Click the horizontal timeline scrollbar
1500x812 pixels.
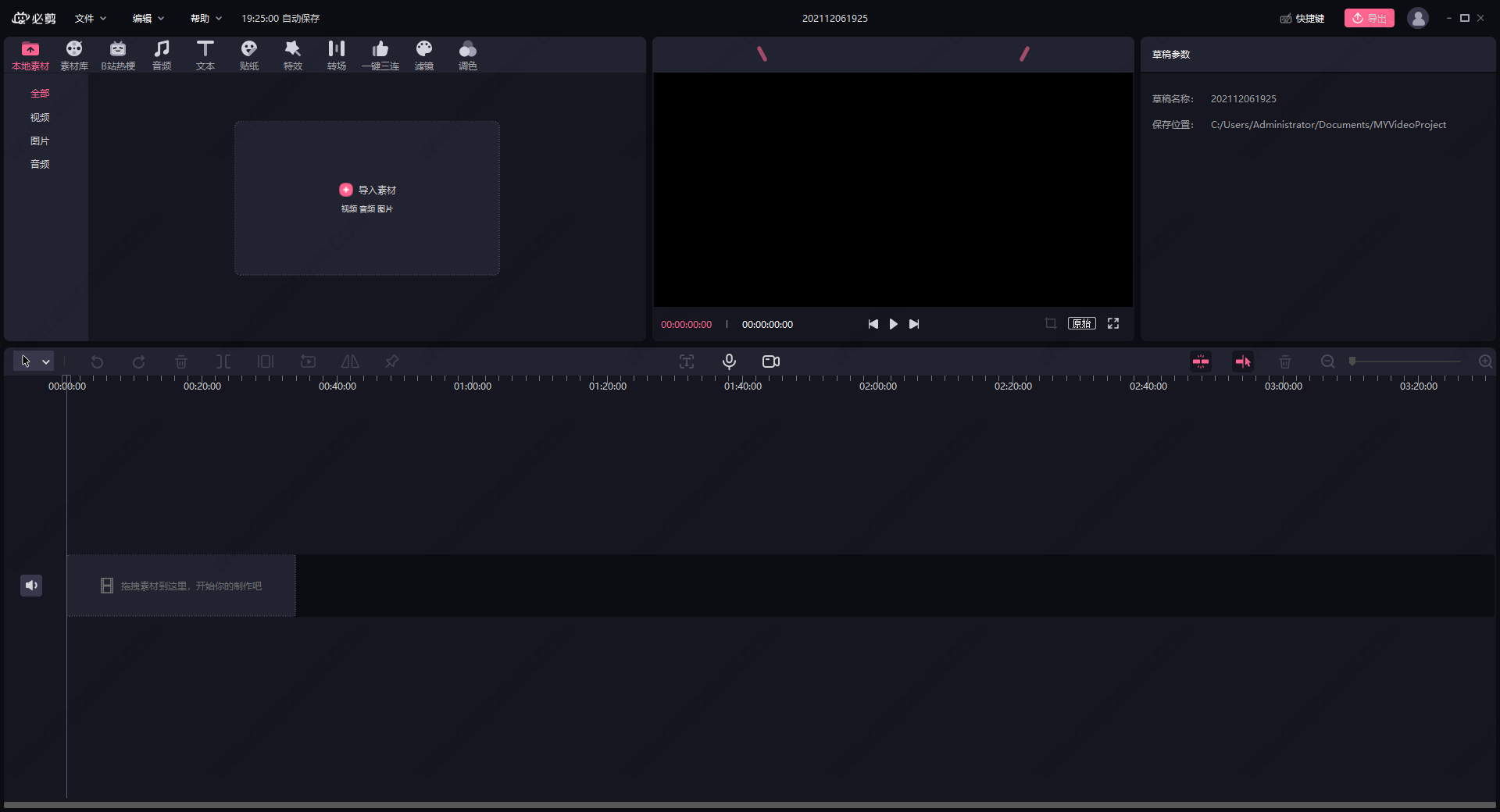tap(750, 805)
